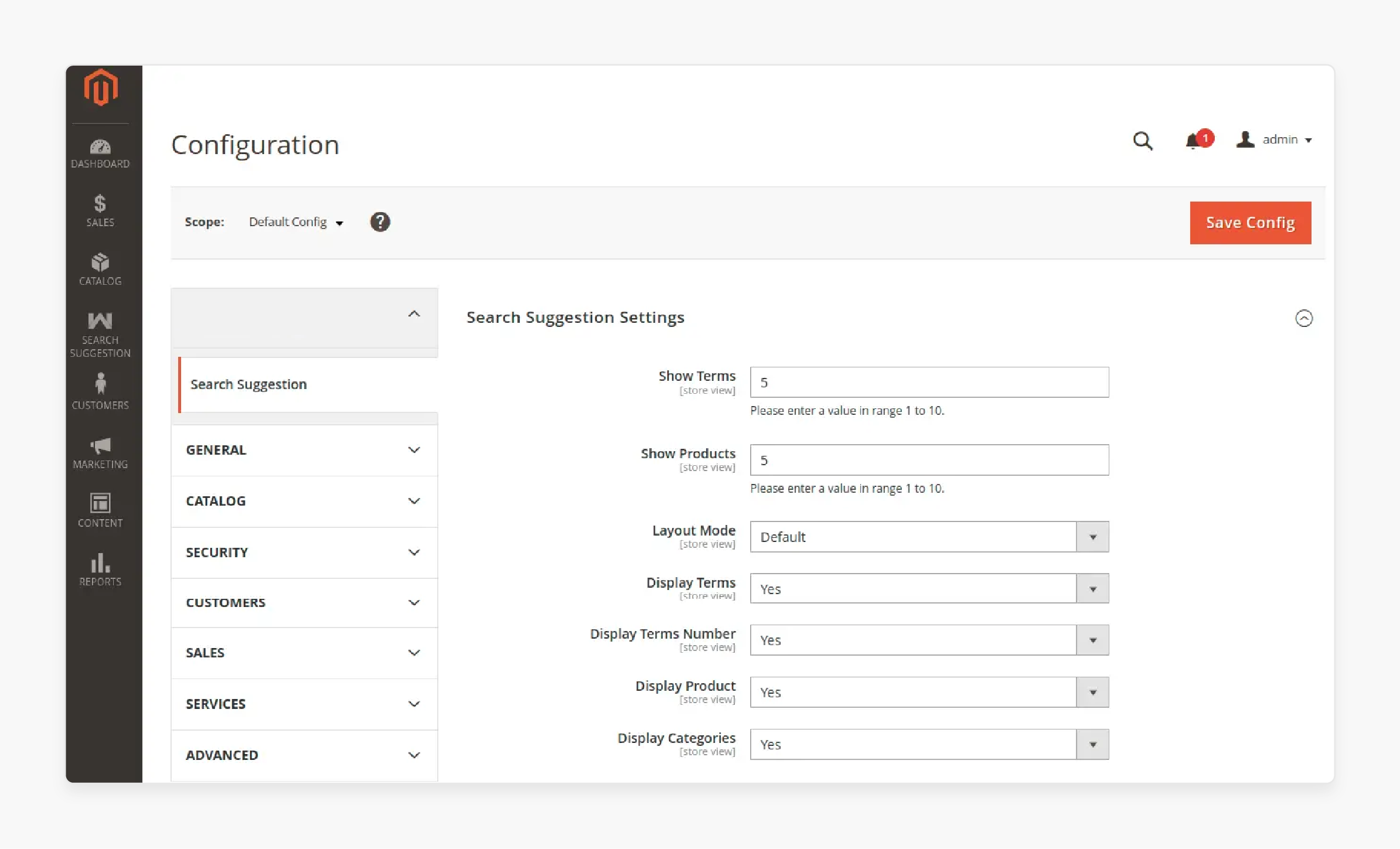Click the Layout Mode field label

click(694, 530)
